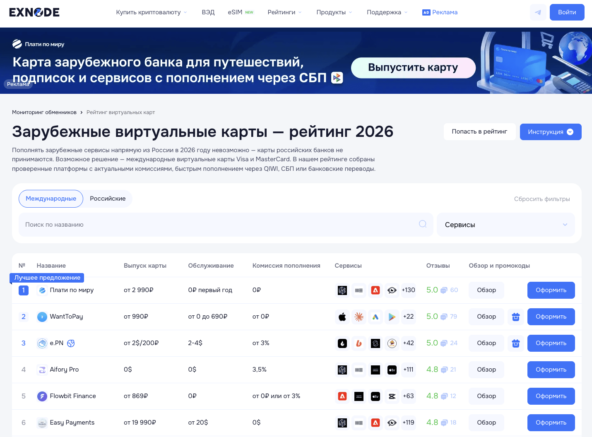Expand the +111 more services in Aifory Pro row

[408, 369]
